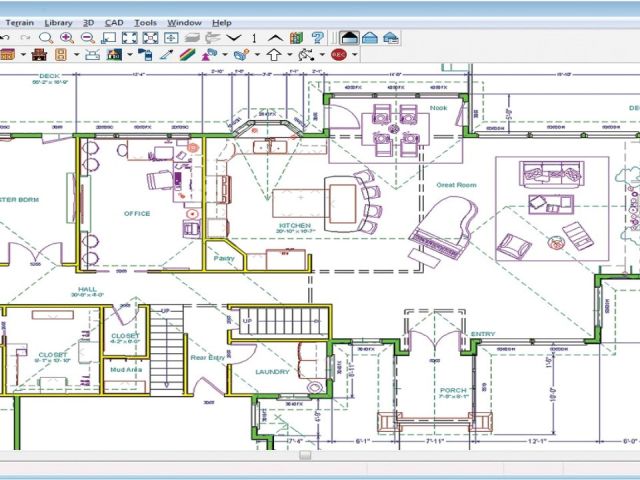Open the CAD menu
Screen dimensions: 640x480
(116, 22)
